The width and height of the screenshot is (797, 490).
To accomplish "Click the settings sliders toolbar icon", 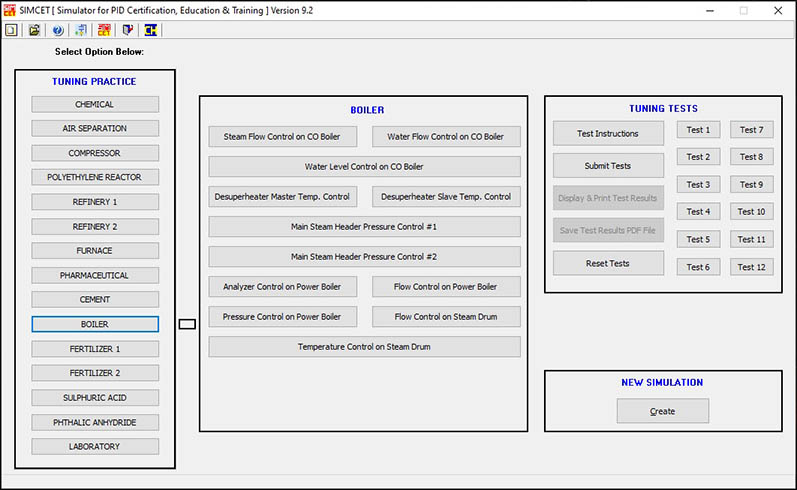I will coord(81,30).
